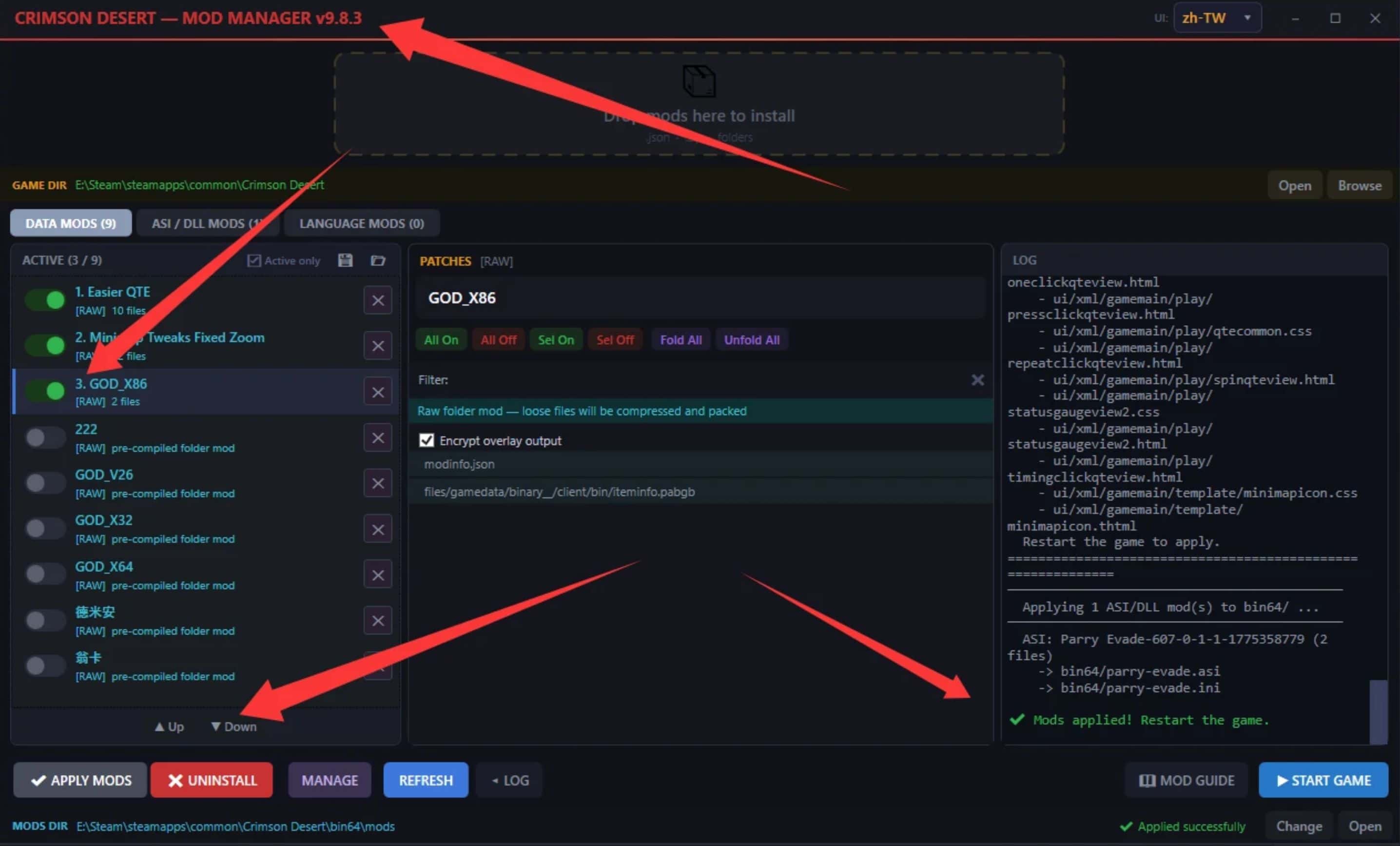The height and width of the screenshot is (846, 1400).
Task: Click Unfold All patches button
Action: pyautogui.click(x=751, y=340)
